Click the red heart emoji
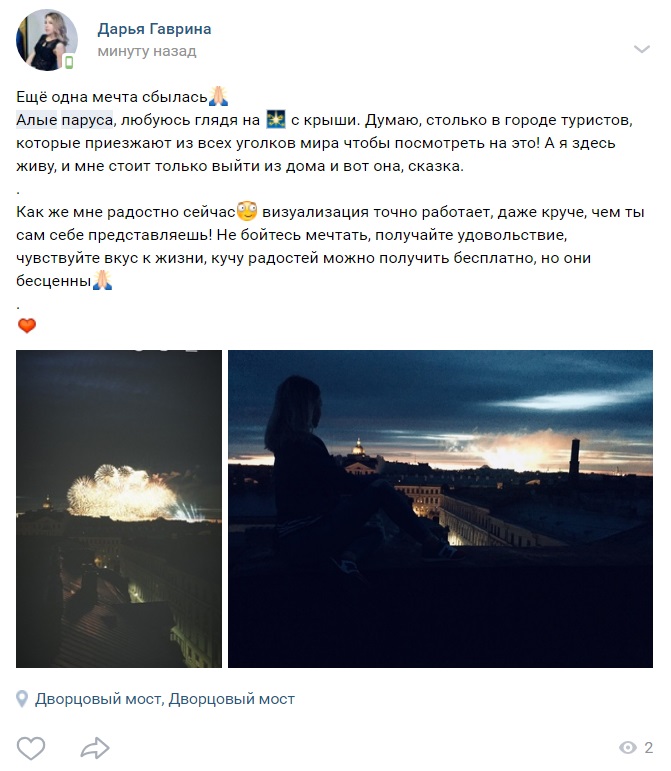 pyautogui.click(x=27, y=326)
